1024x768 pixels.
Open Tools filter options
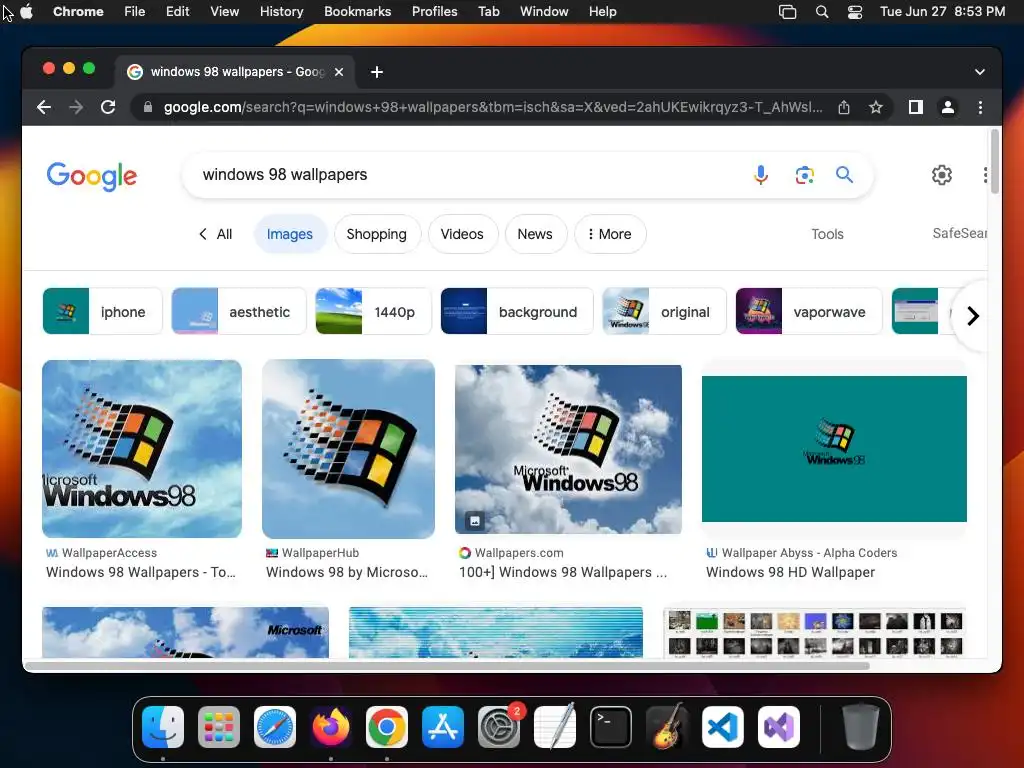(x=827, y=234)
